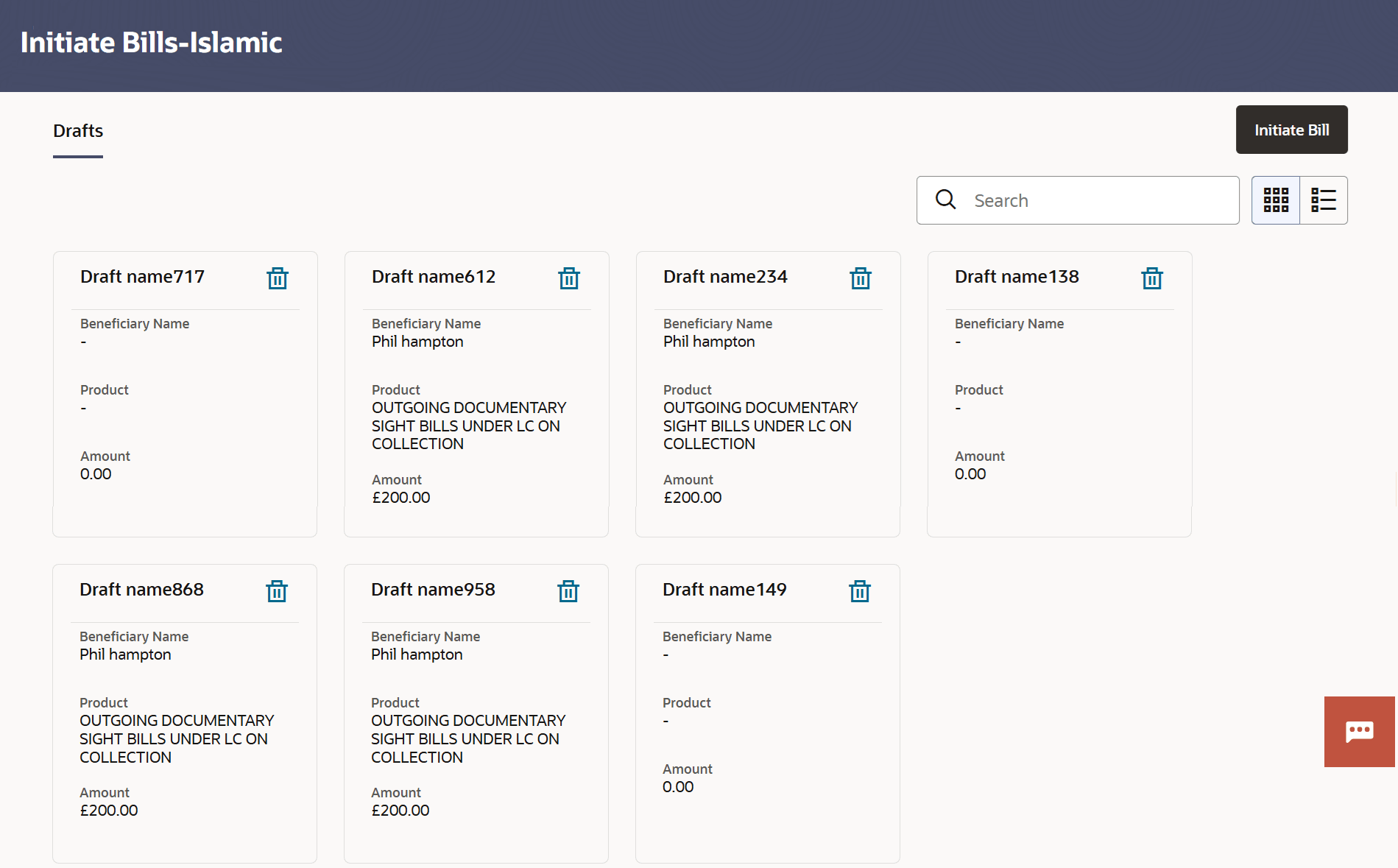Open Draft name717 card title
Screen dimensions: 1398x868
click(143, 277)
